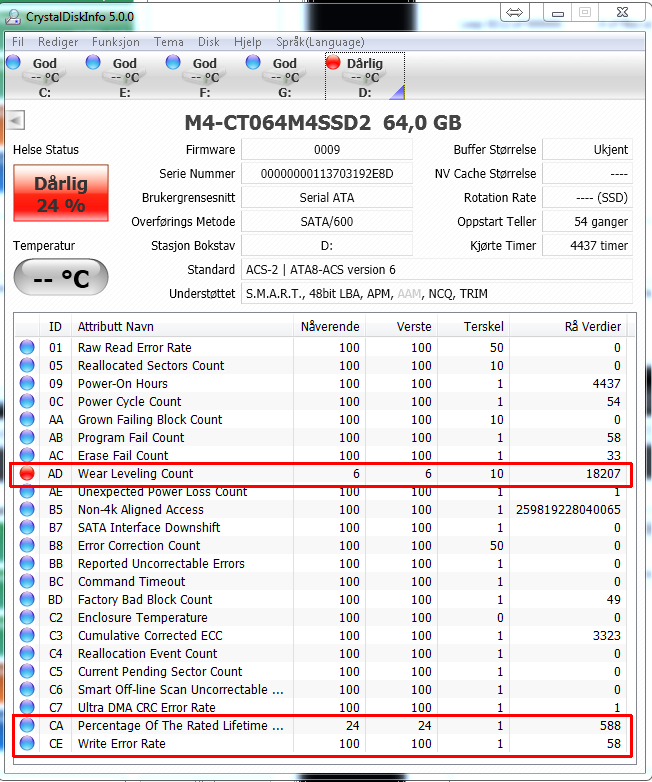Image resolution: width=652 pixels, height=782 pixels.
Task: Click the Buffer Størrelse field showing Ukjent
Action: tap(588, 150)
